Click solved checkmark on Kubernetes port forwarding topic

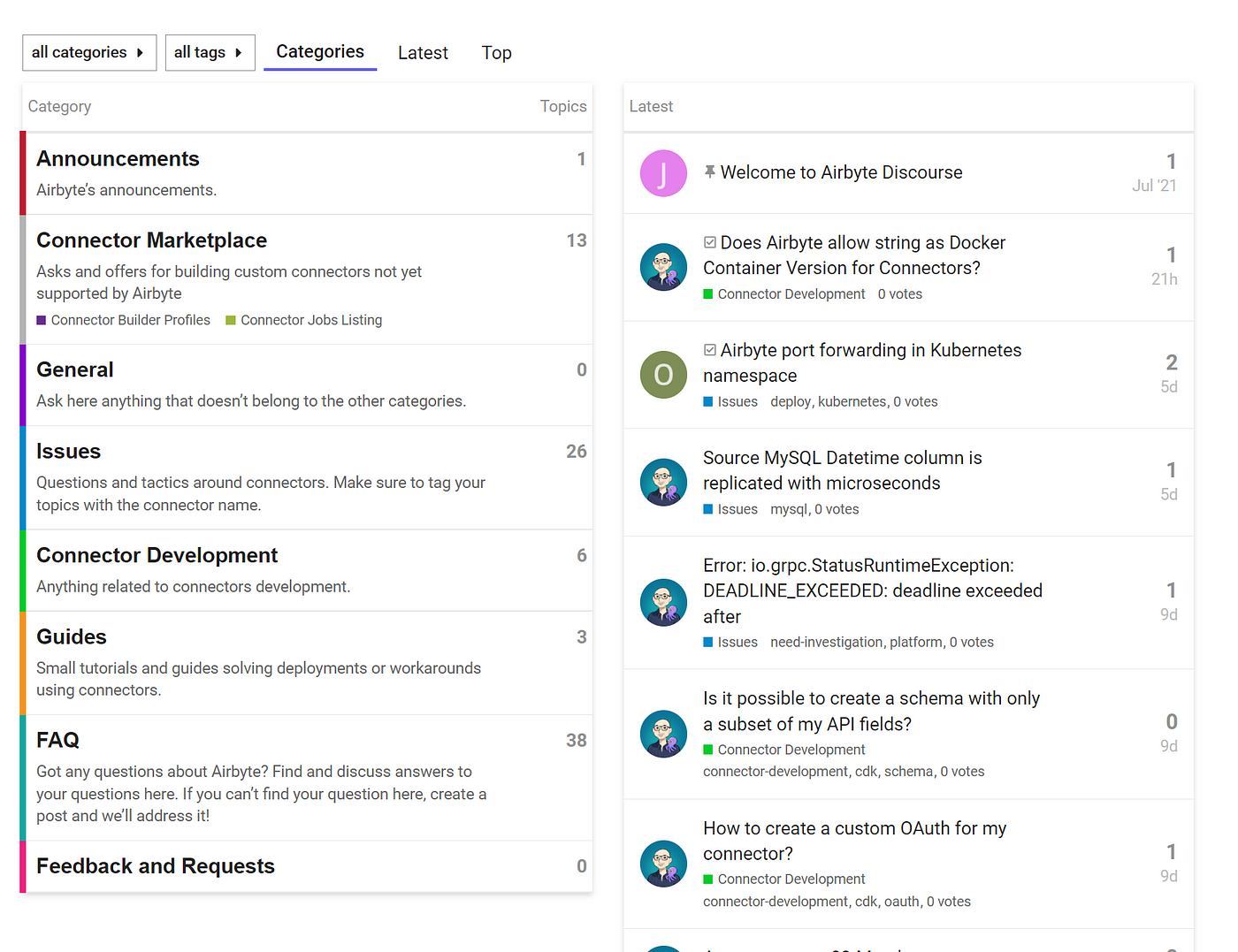[x=709, y=350]
